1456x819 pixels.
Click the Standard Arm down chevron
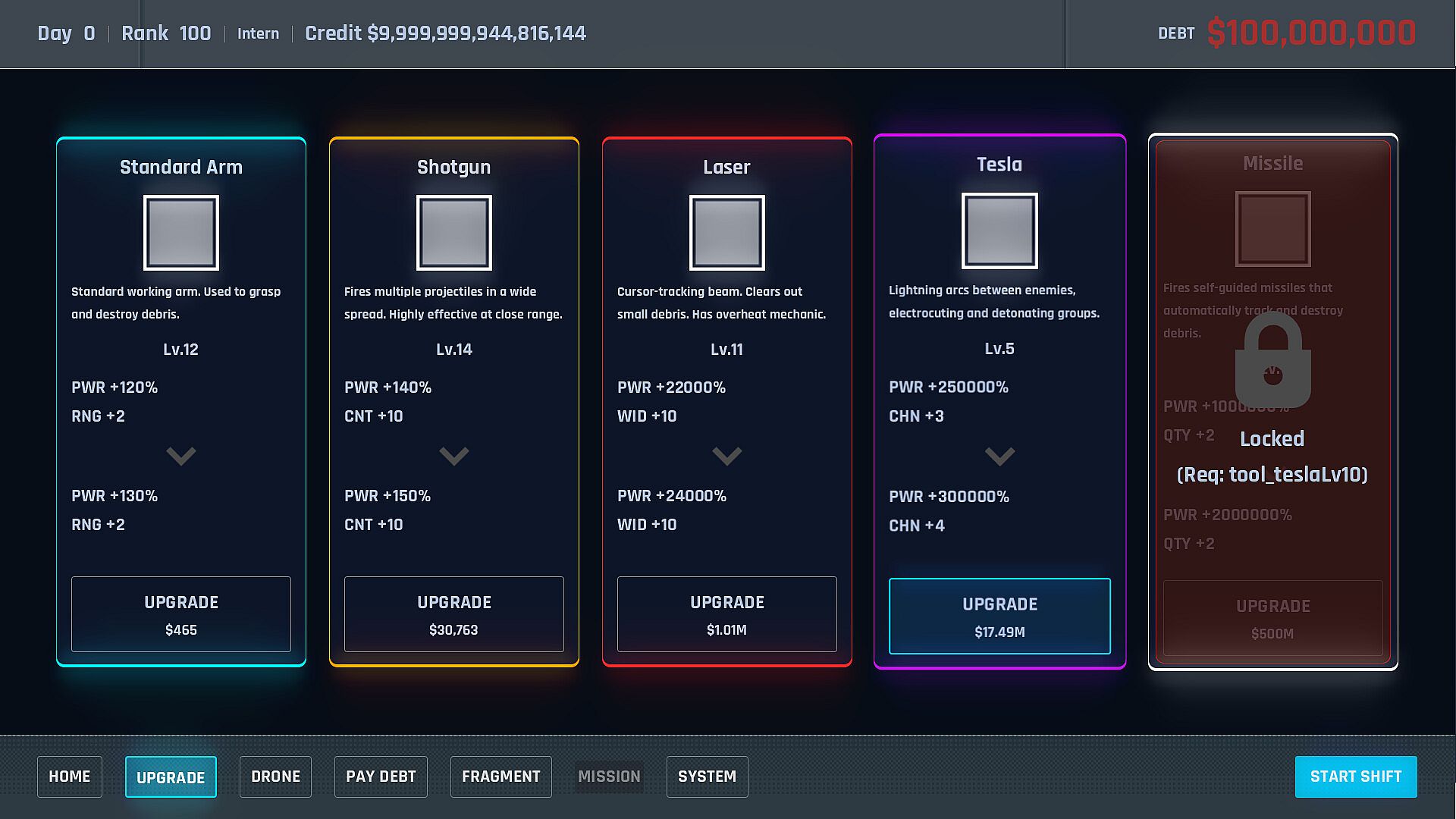[x=181, y=456]
